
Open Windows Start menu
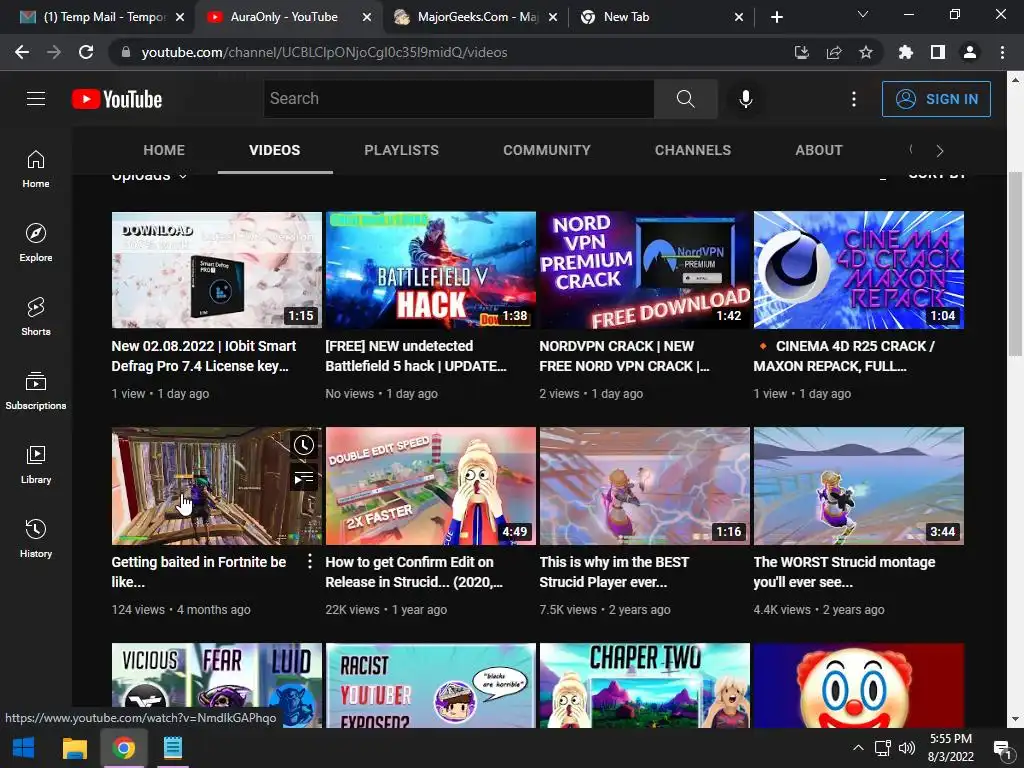[x=24, y=748]
